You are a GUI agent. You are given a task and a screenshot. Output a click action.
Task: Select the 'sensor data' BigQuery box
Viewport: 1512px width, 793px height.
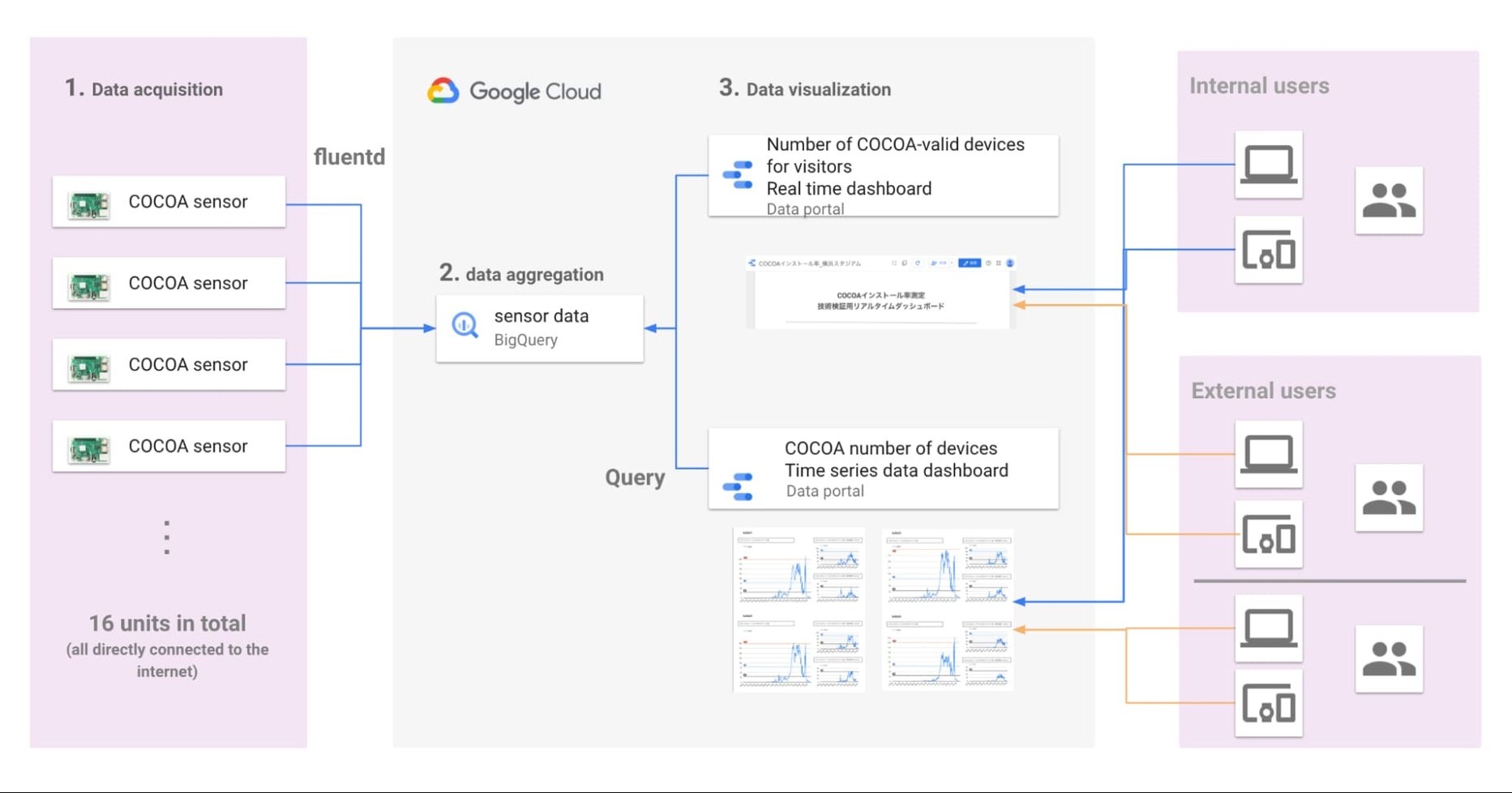[540, 328]
